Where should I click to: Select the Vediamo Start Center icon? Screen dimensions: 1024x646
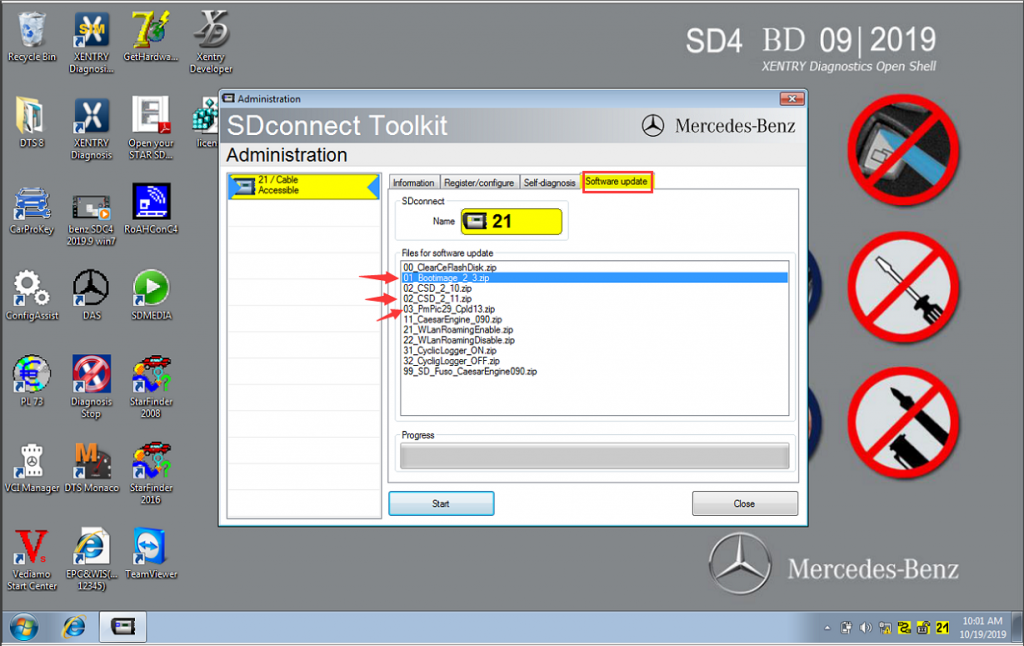pos(31,559)
